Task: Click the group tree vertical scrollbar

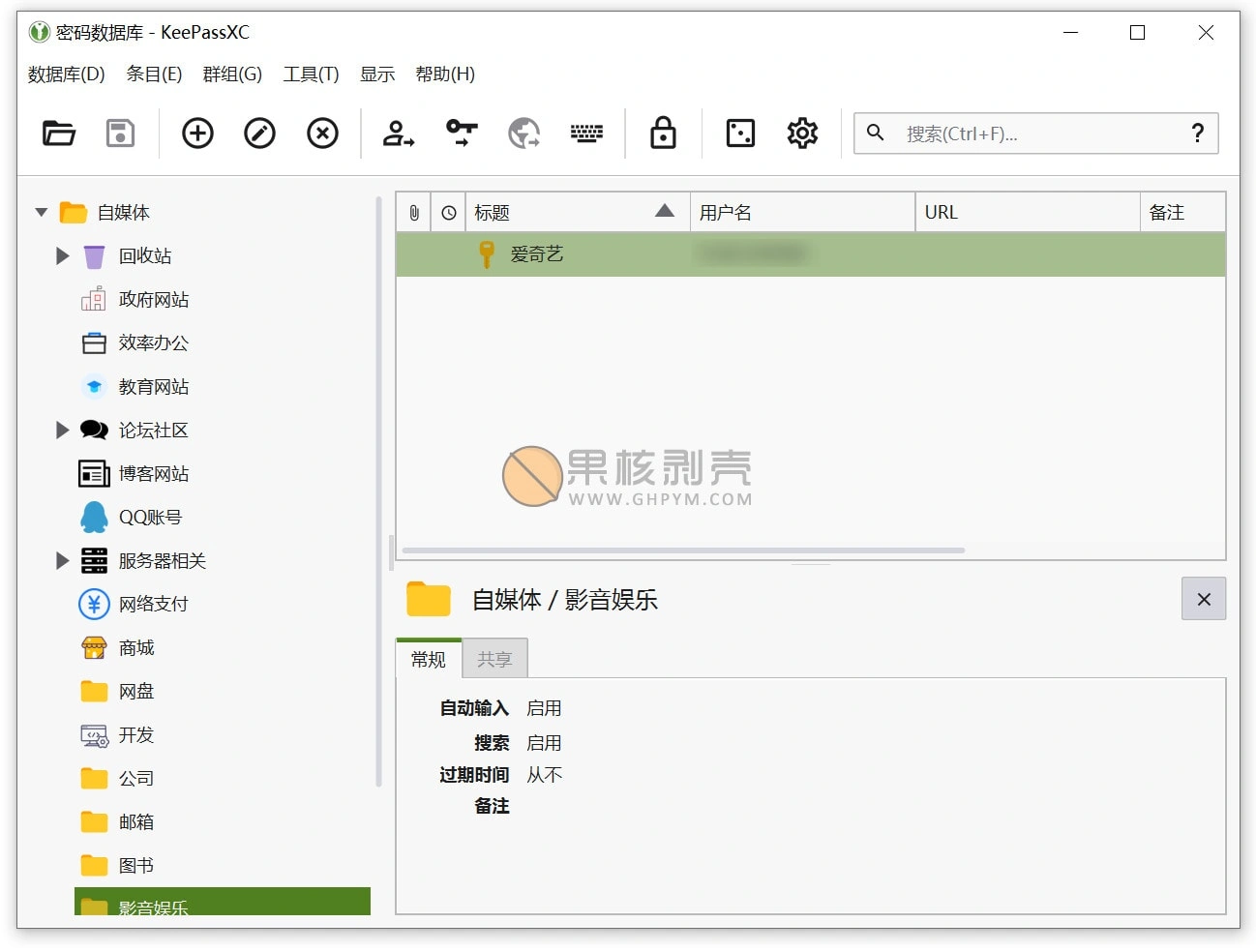Action: (378, 491)
